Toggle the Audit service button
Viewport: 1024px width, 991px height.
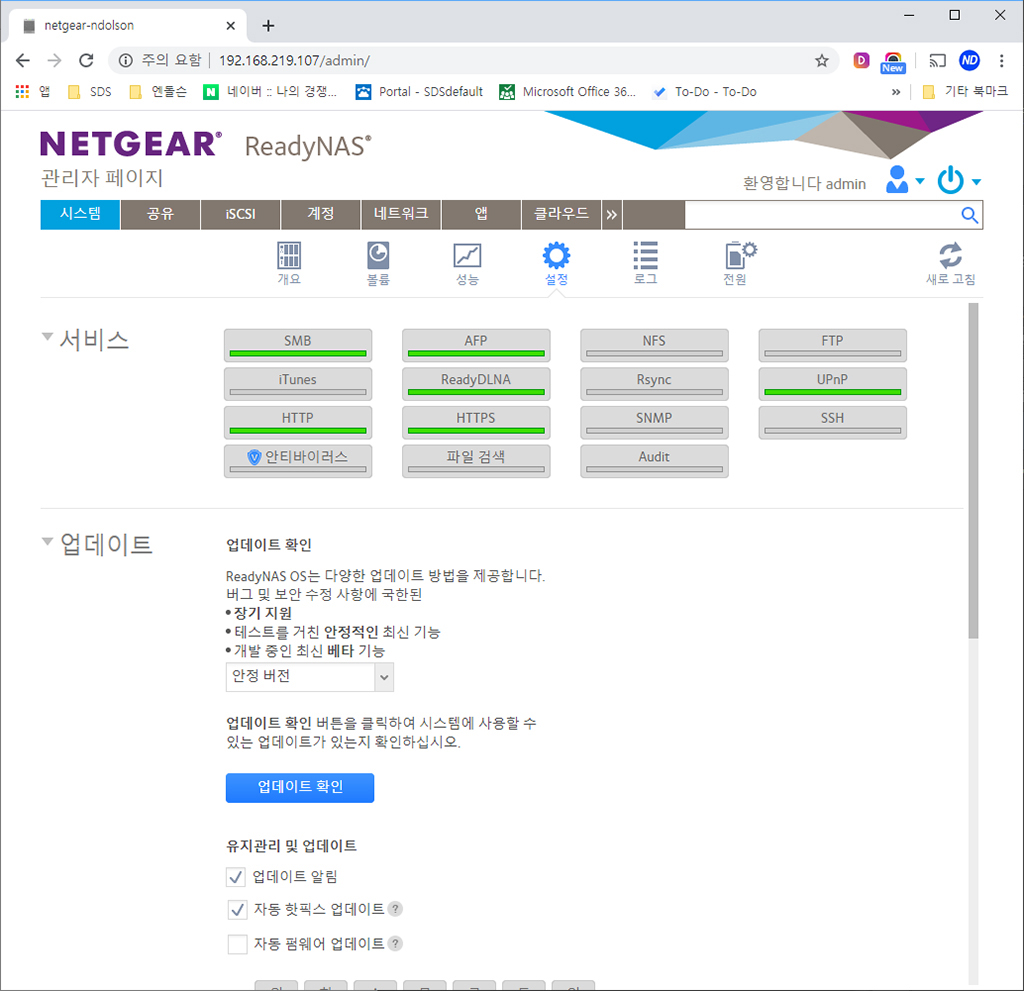(x=654, y=461)
